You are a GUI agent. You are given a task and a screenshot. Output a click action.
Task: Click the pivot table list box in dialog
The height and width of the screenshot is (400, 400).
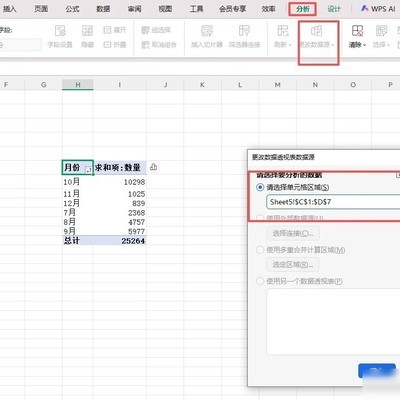[333, 322]
